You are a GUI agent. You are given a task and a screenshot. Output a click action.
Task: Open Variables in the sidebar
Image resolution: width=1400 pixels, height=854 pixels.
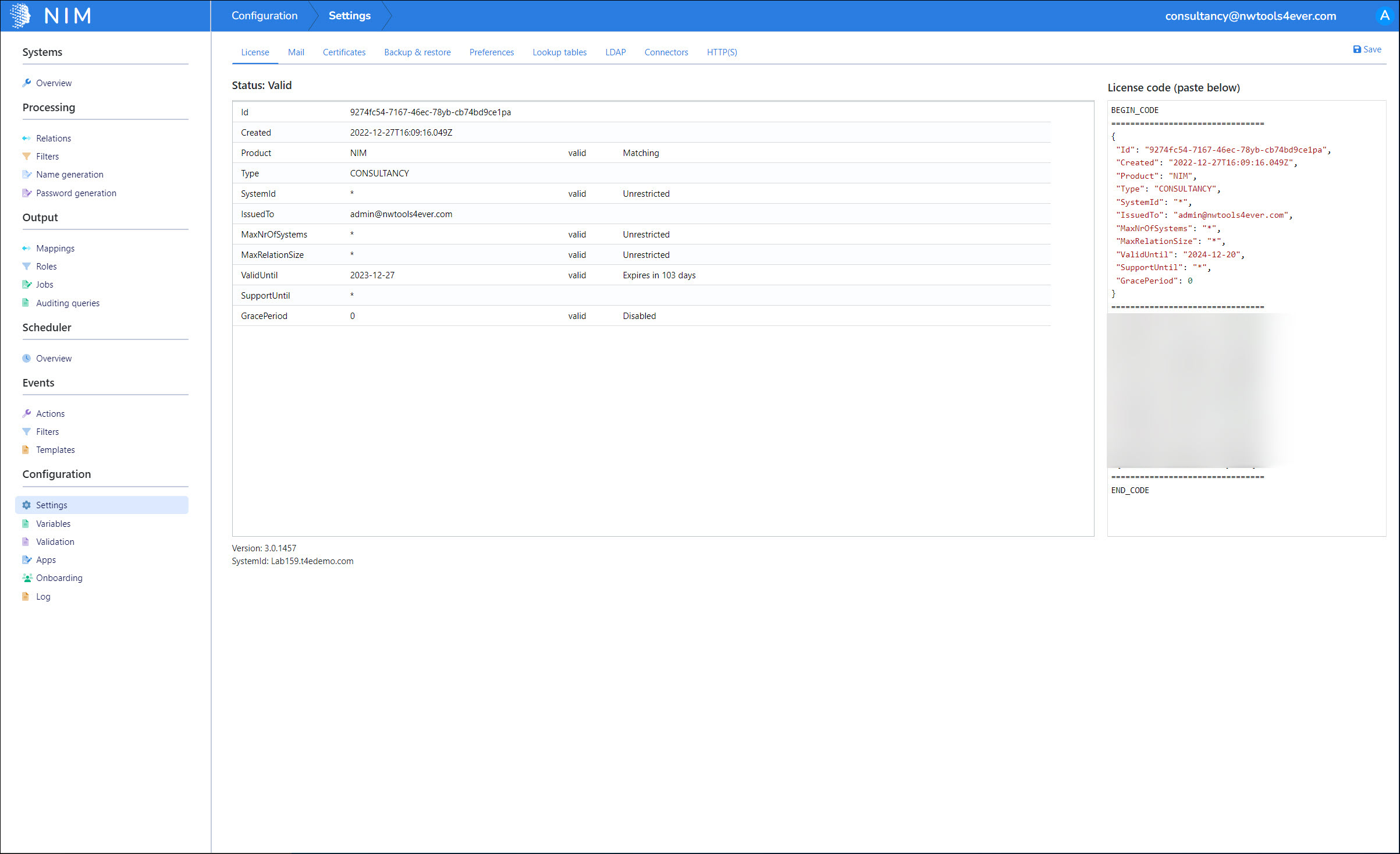coord(53,524)
